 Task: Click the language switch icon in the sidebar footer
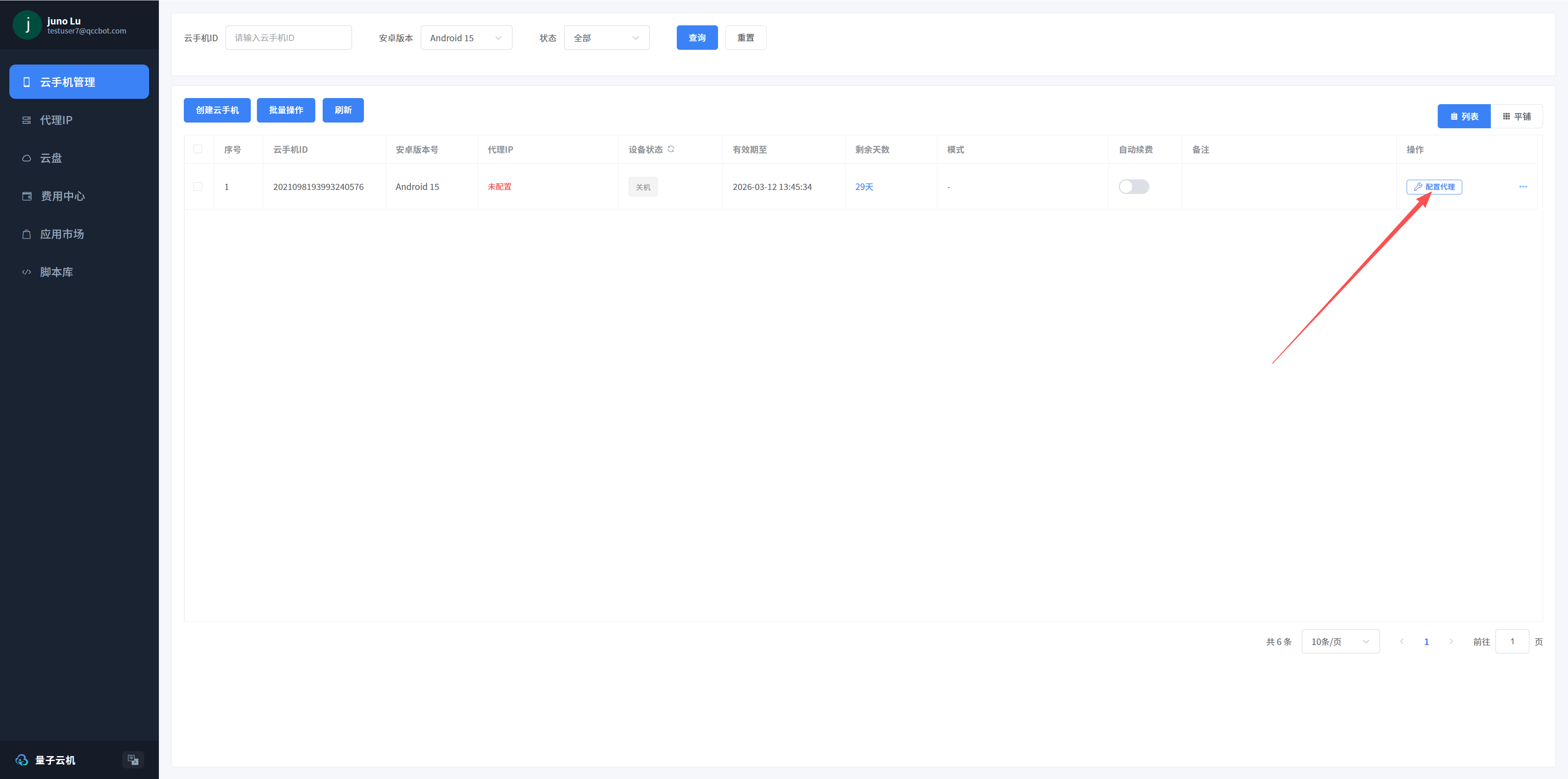point(133,759)
